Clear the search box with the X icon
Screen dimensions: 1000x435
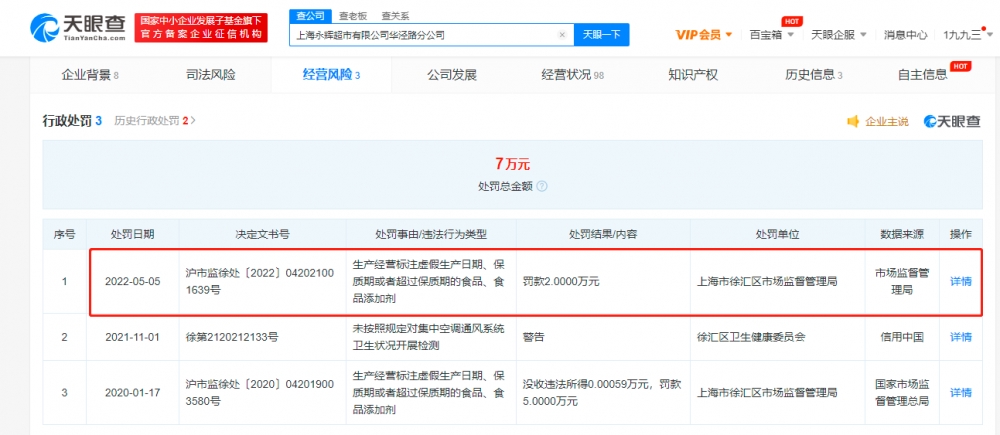(x=562, y=34)
